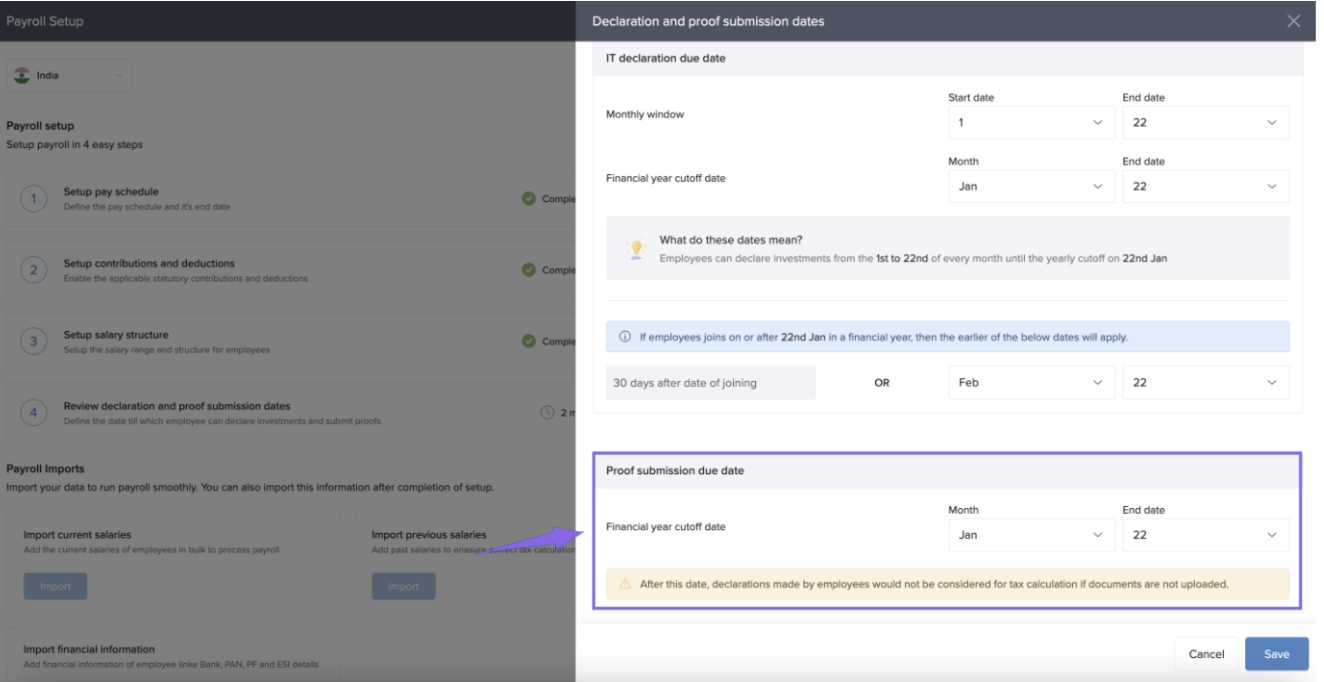The width and height of the screenshot is (1324, 682).
Task: Click the India flag icon
Action: pyautogui.click(x=22, y=75)
